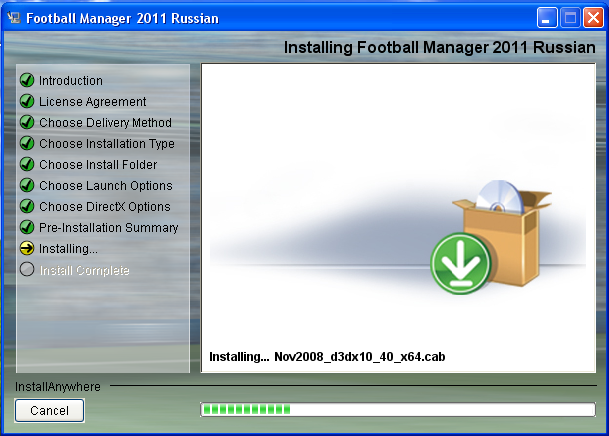Screen dimensions: 609x436
Task: Click the InstallAnywhere label
Action: [x=58, y=387]
